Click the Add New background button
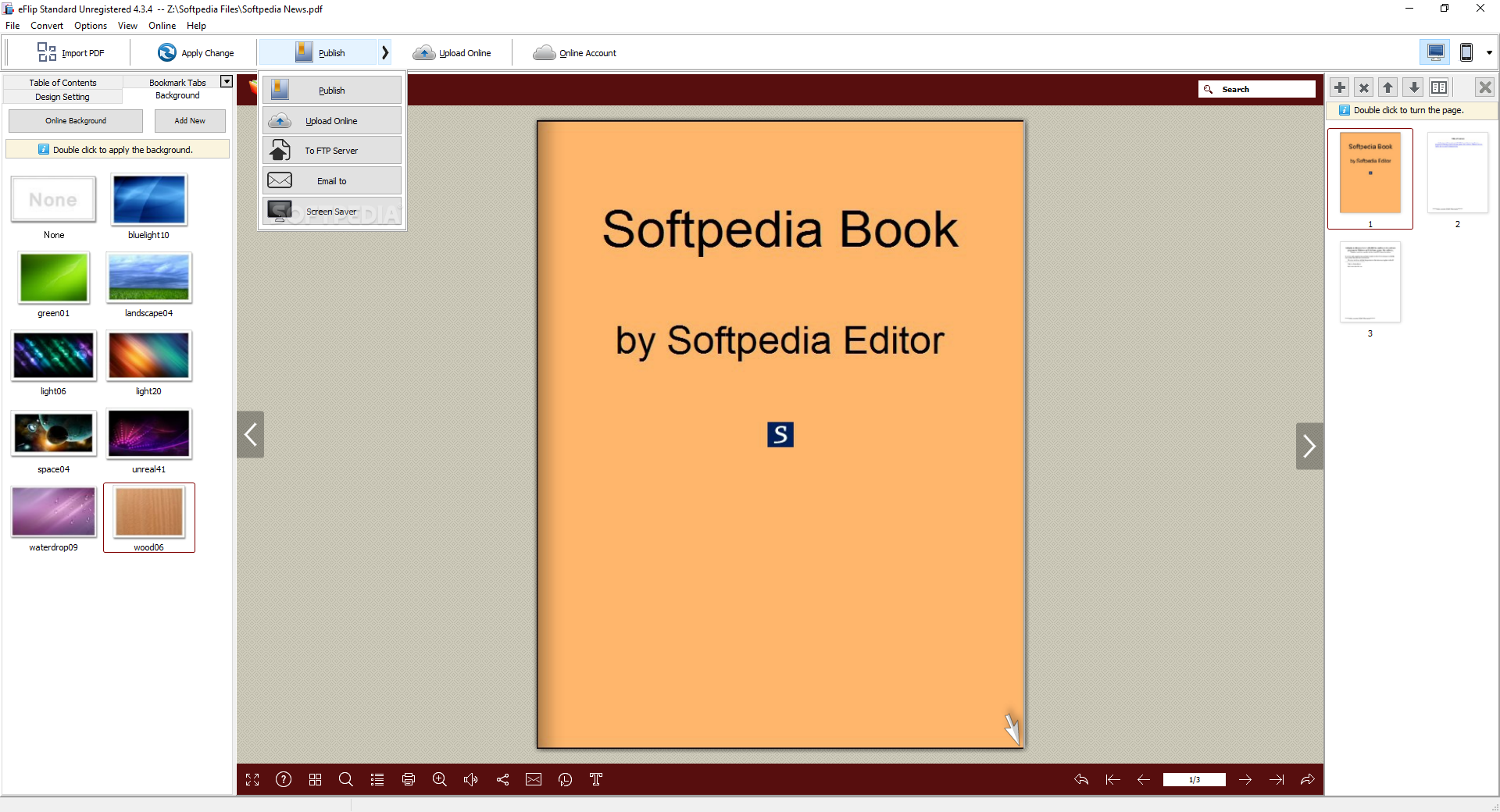Viewport: 1500px width, 812px height. click(x=190, y=121)
